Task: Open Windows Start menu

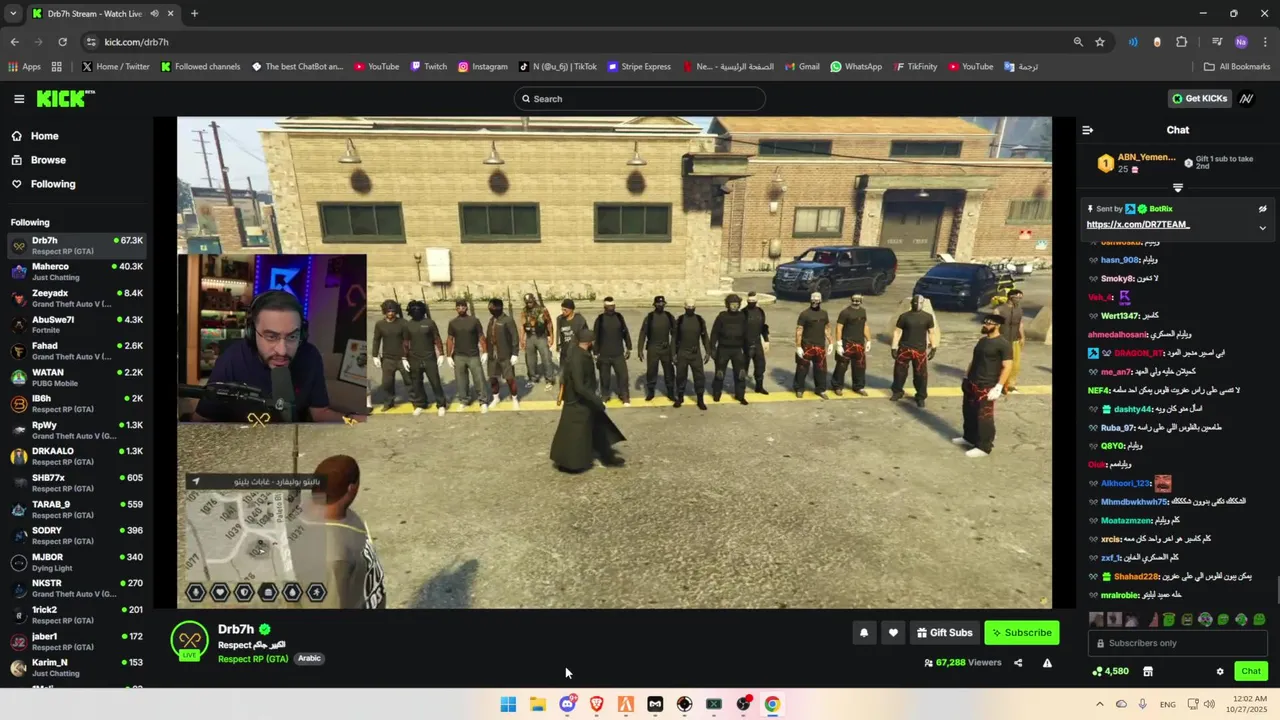Action: 508,704
